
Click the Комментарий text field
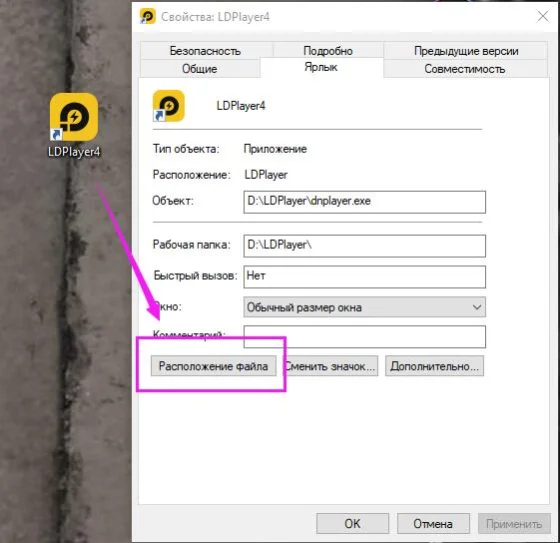pos(365,337)
